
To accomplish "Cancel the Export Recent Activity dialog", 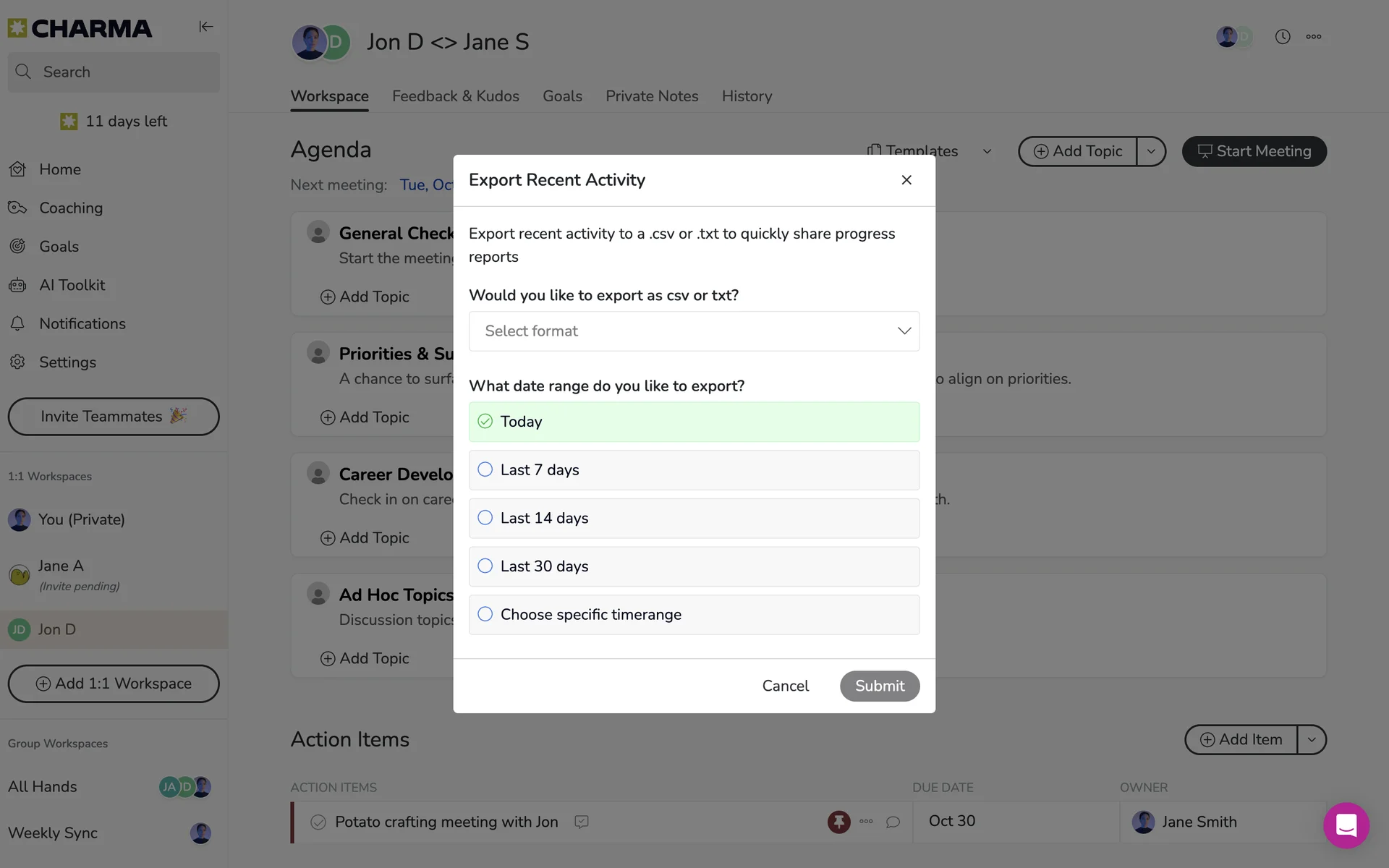I will 785,686.
